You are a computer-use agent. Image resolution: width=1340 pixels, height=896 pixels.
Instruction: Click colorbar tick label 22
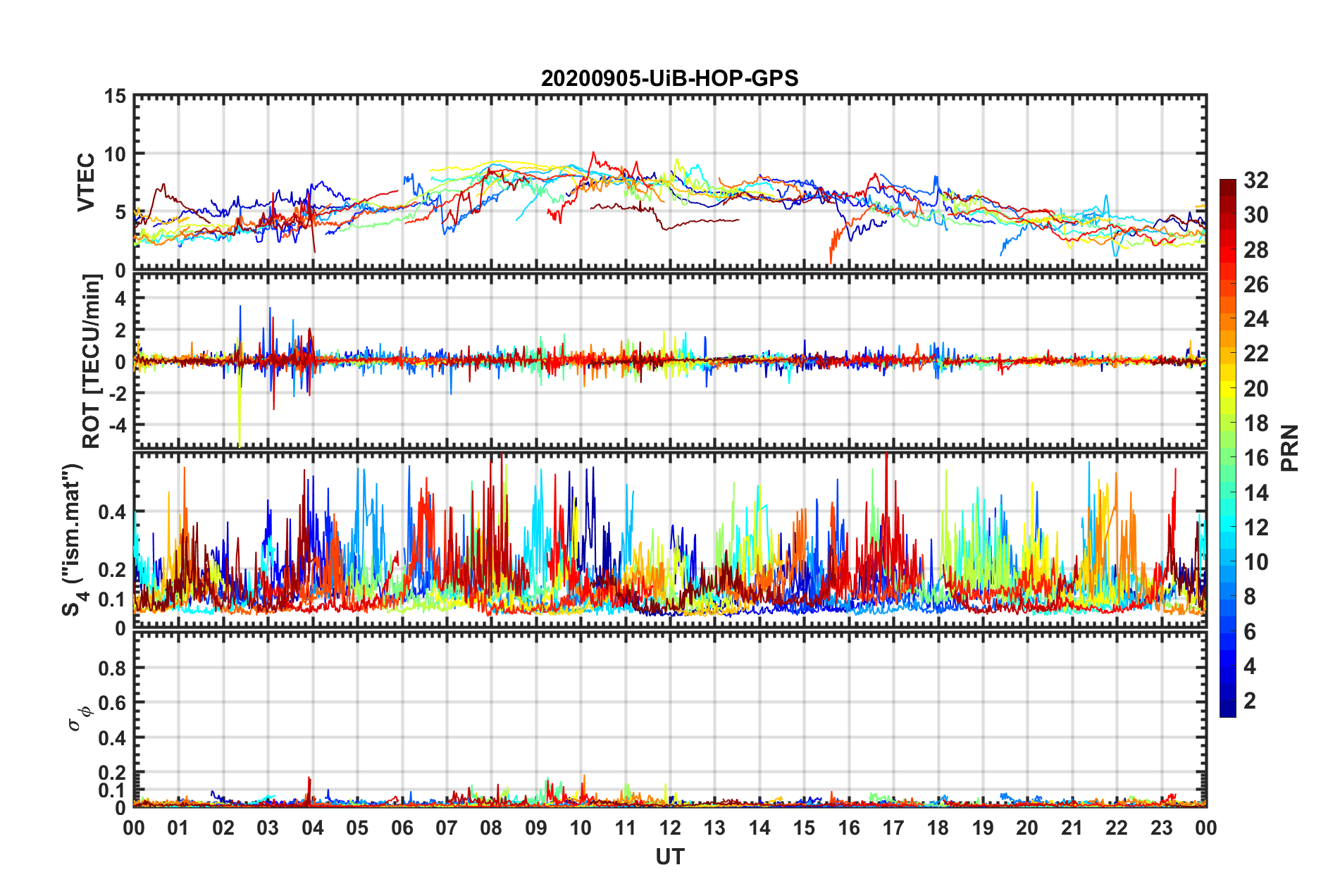pyautogui.click(x=1255, y=354)
